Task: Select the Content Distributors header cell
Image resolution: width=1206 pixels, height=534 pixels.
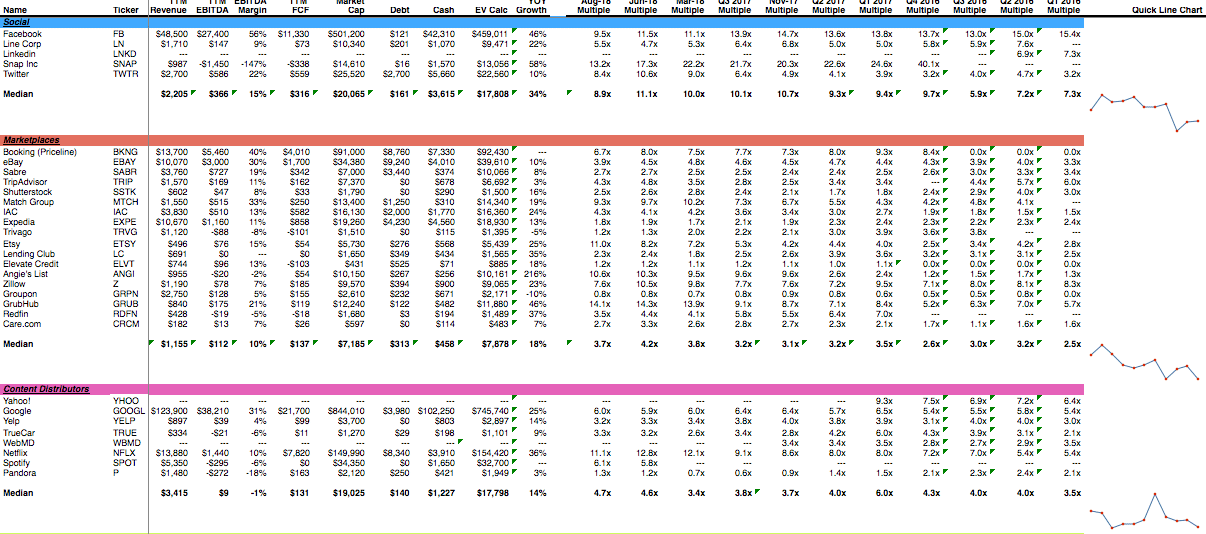Action: coord(45,388)
